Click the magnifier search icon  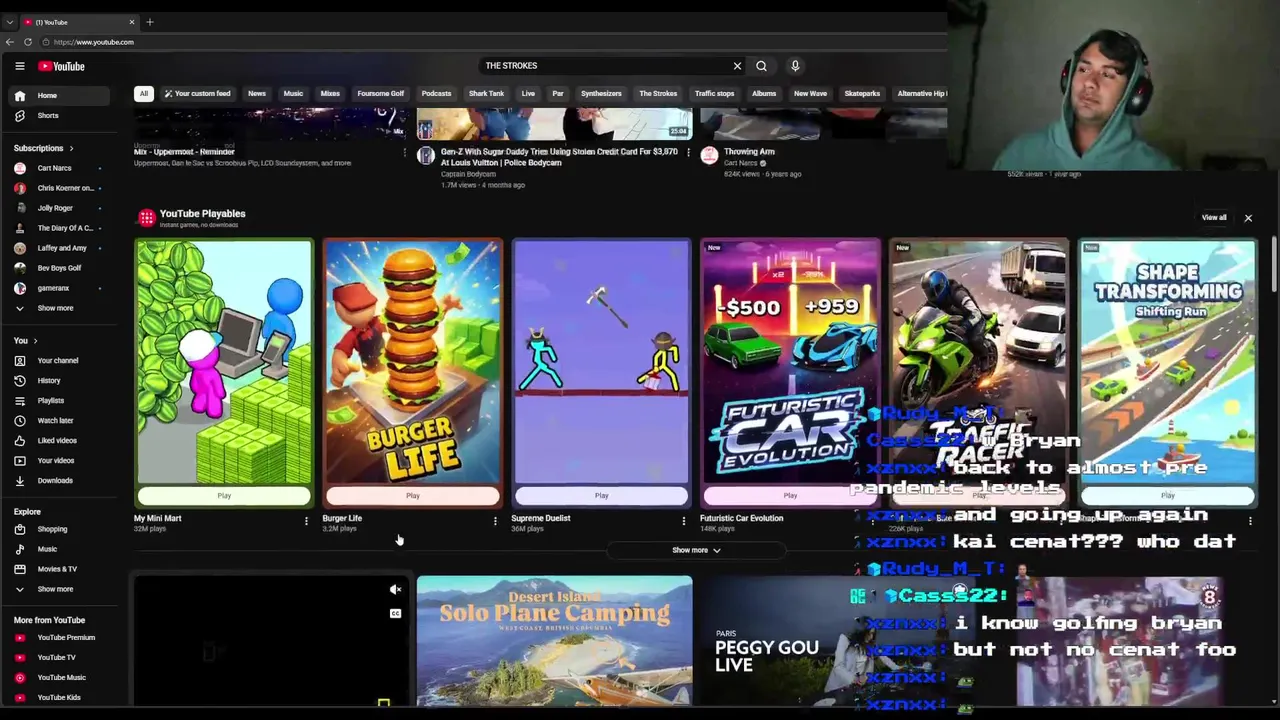coord(761,66)
